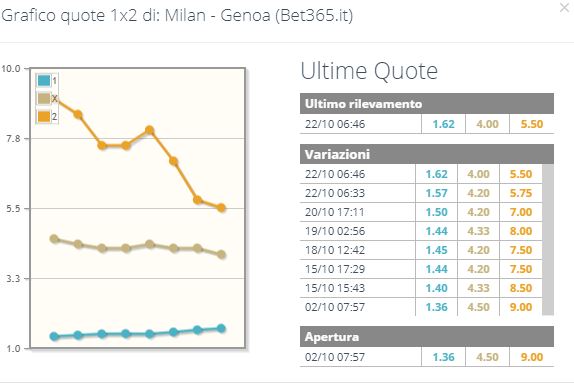Click the first blue data point on the chart
The image size is (574, 388).
tap(54, 336)
